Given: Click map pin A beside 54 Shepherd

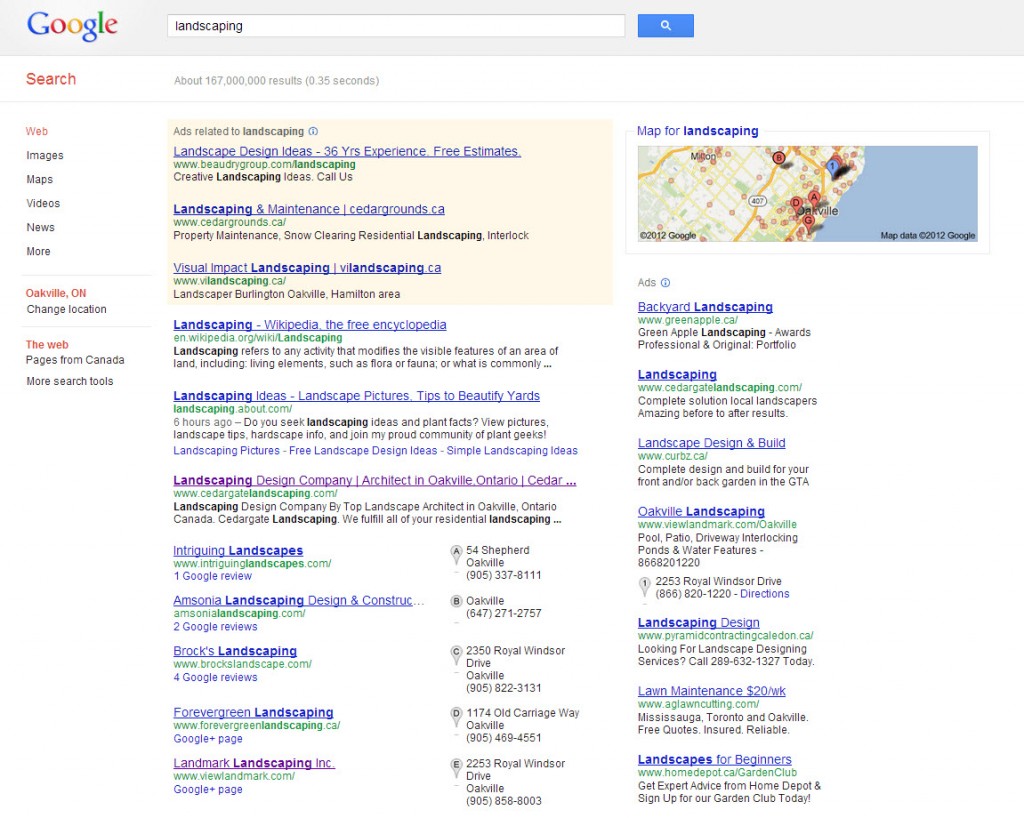Looking at the screenshot, I should click(456, 554).
